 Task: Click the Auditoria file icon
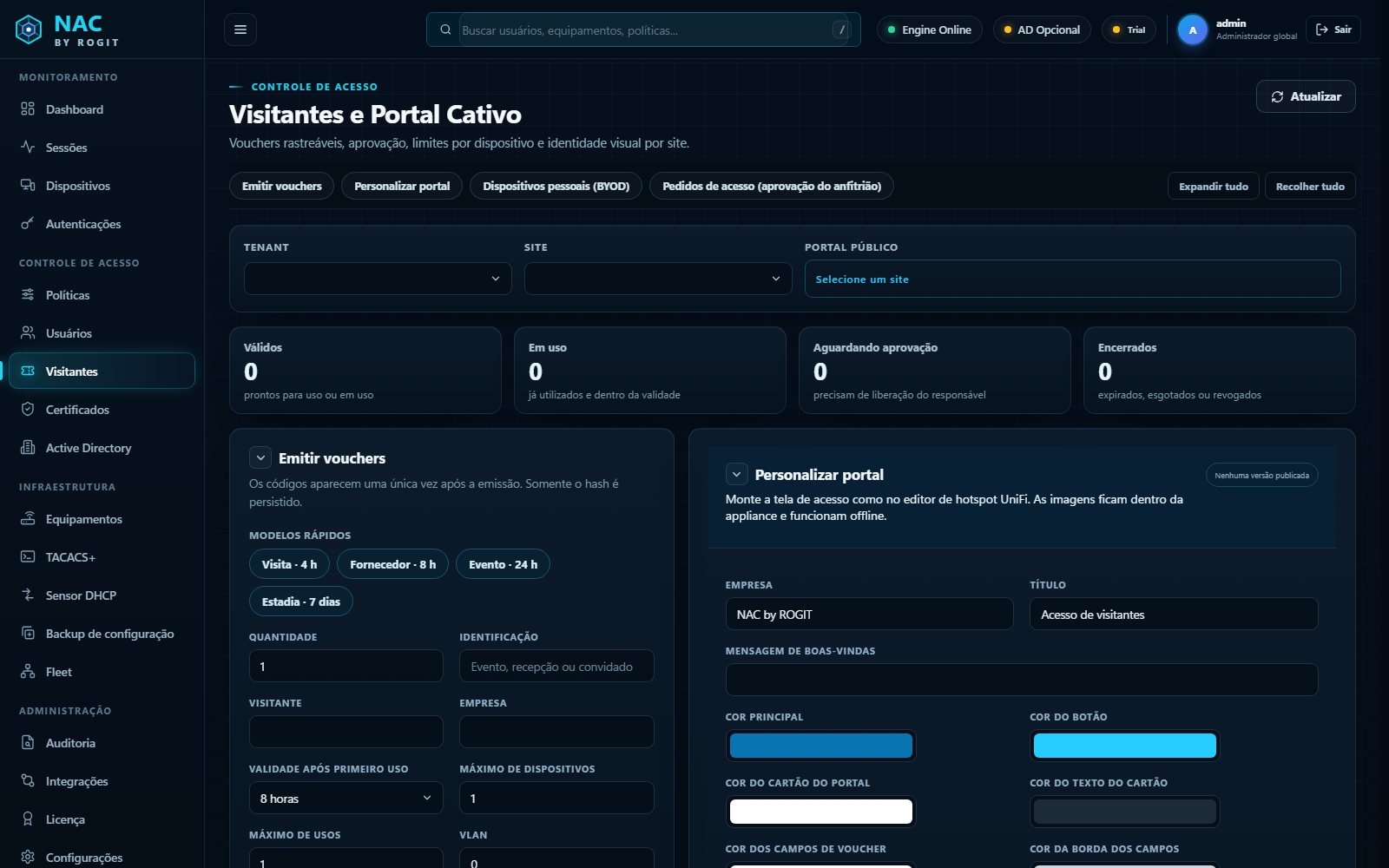28,743
